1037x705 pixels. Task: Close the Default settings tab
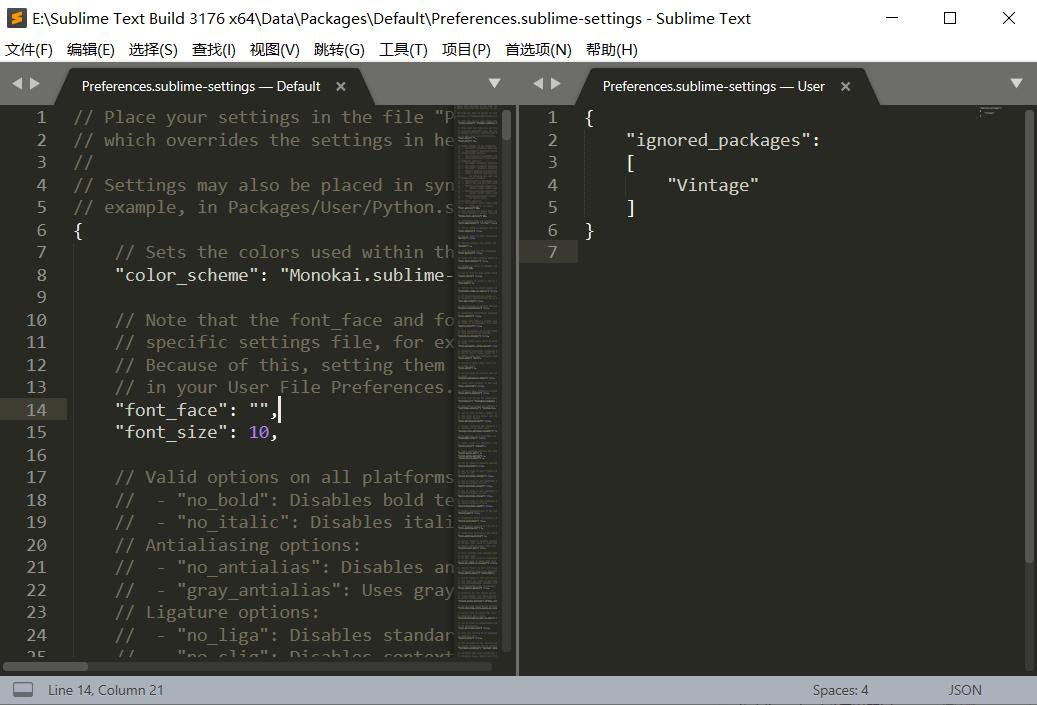click(340, 87)
